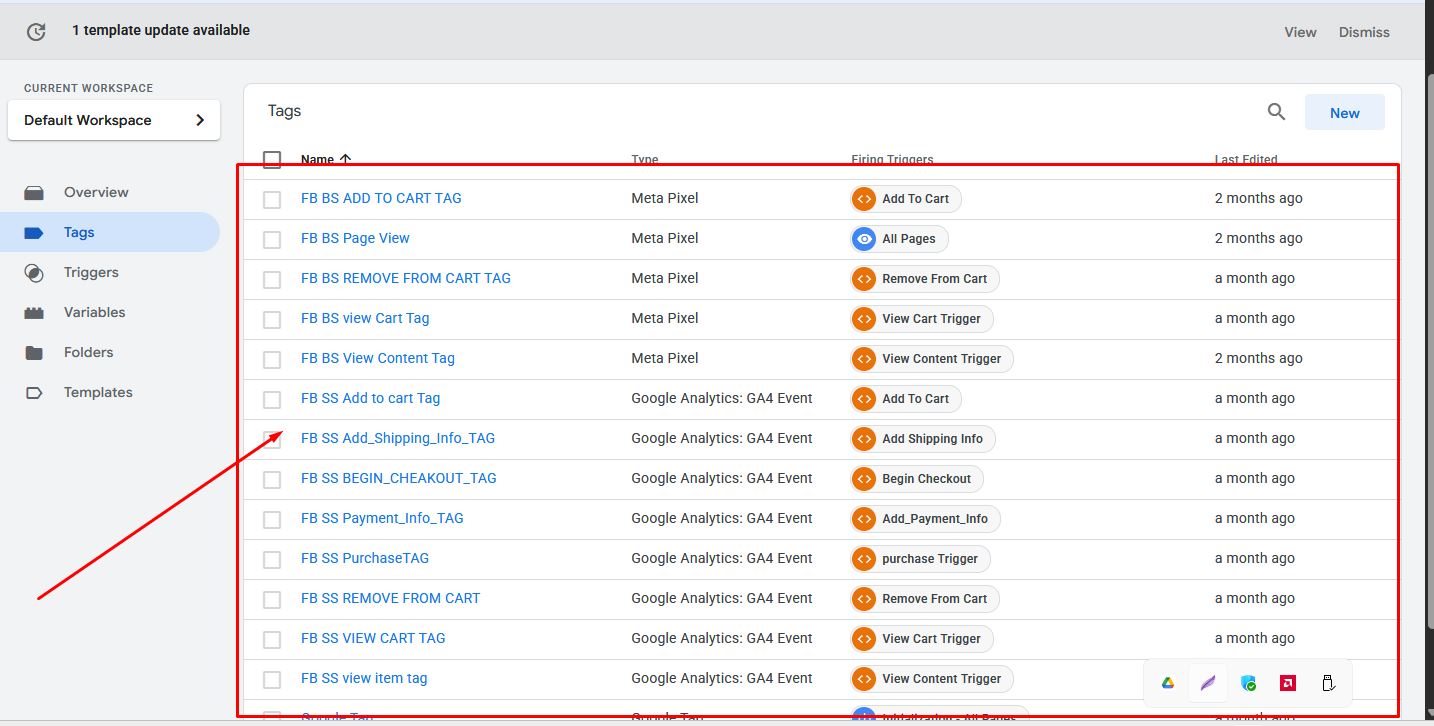Click 'a month ago' in FB SS Payment_Info_TAG row
The height and width of the screenshot is (726, 1434).
(x=1255, y=518)
